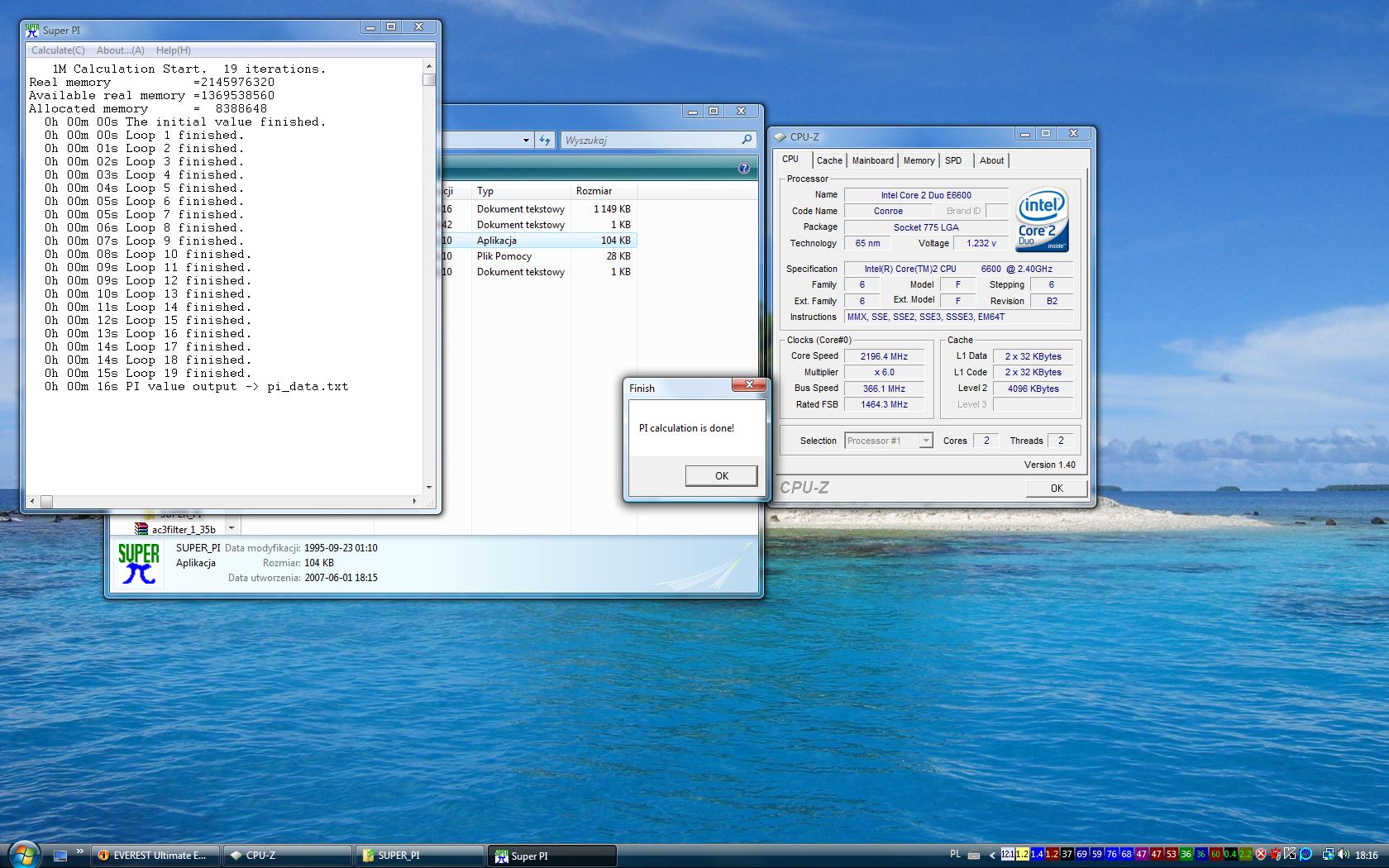Click the Intel Core 2 Duo E6600 name field
The height and width of the screenshot is (868, 1389).
click(x=926, y=195)
